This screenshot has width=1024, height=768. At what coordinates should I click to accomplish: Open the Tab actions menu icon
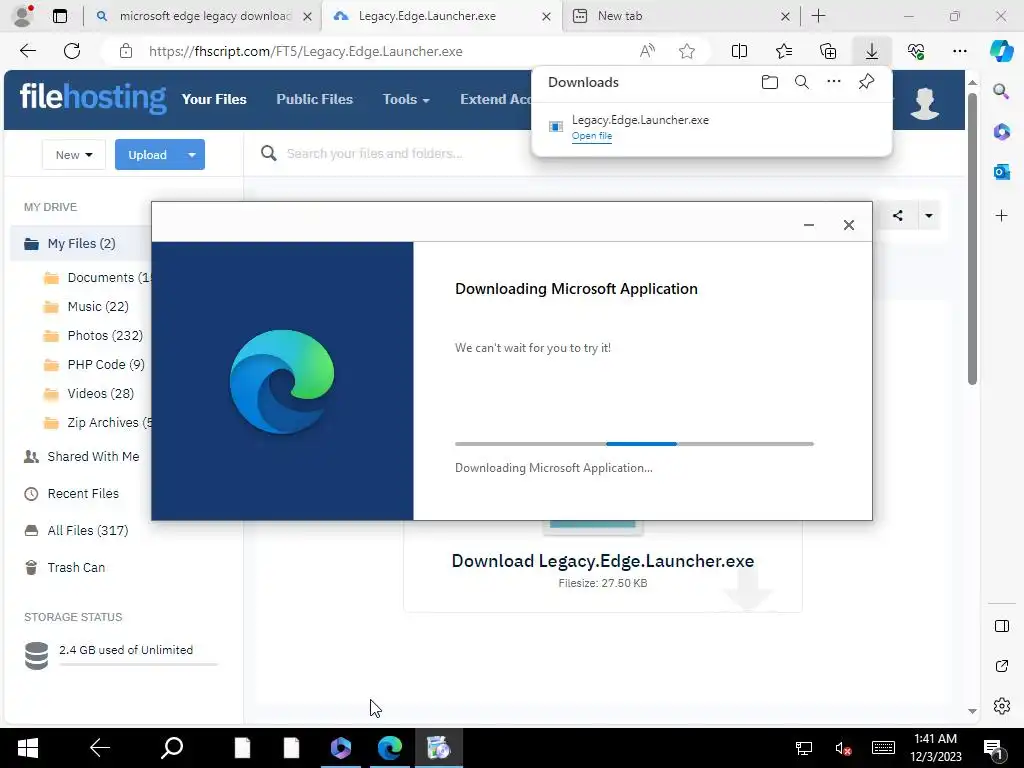[x=59, y=16]
